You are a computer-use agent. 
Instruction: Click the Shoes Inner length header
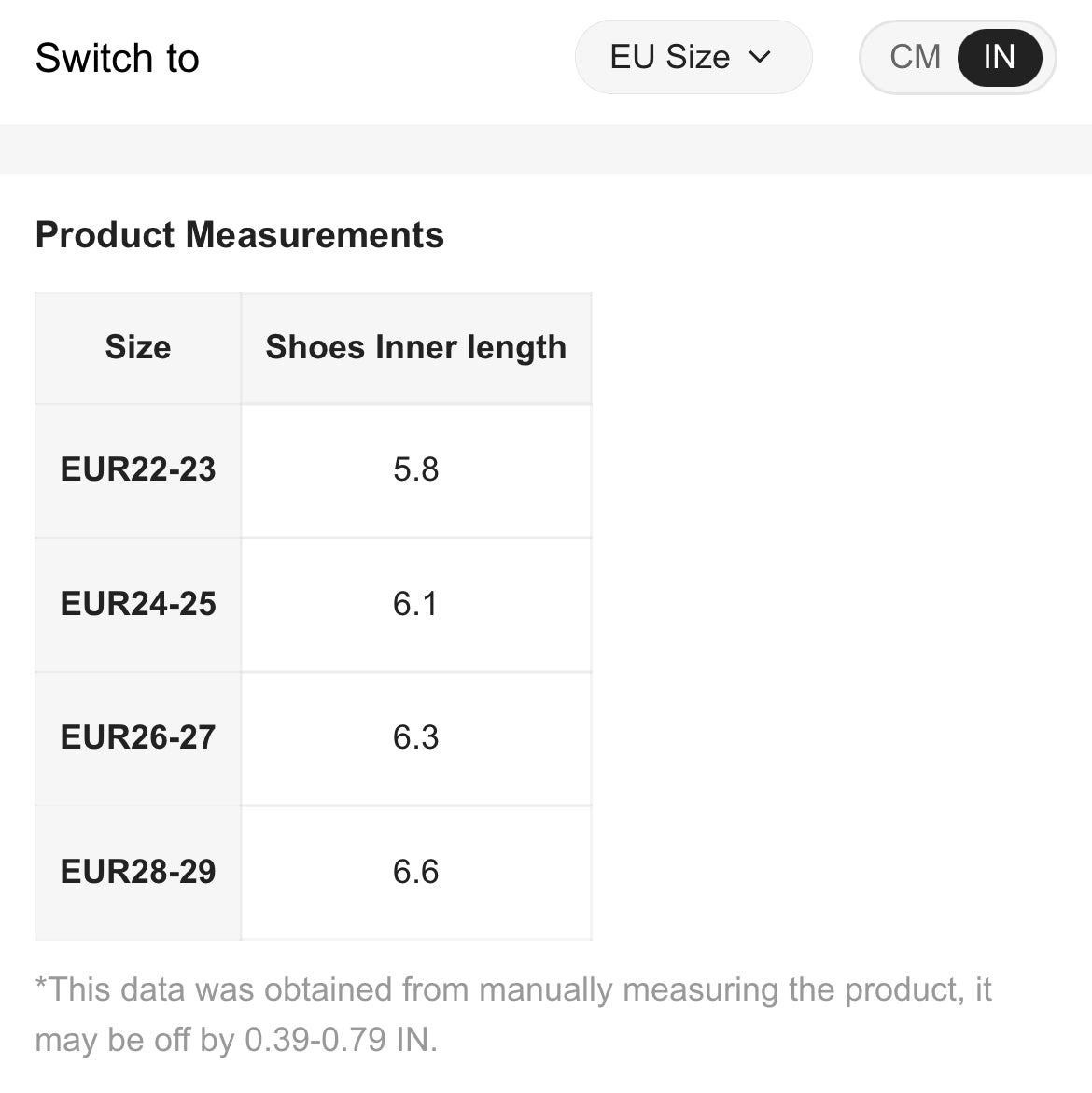[415, 347]
